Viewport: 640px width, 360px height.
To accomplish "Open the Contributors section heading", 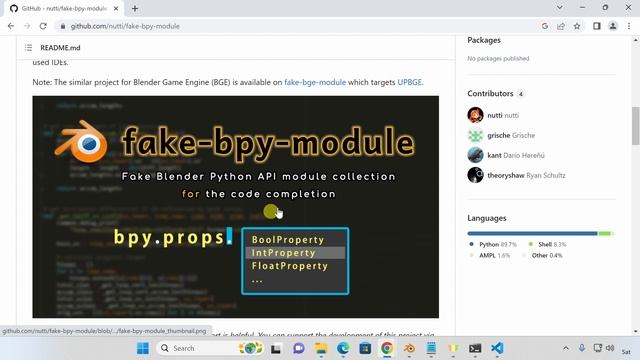I will [490, 93].
